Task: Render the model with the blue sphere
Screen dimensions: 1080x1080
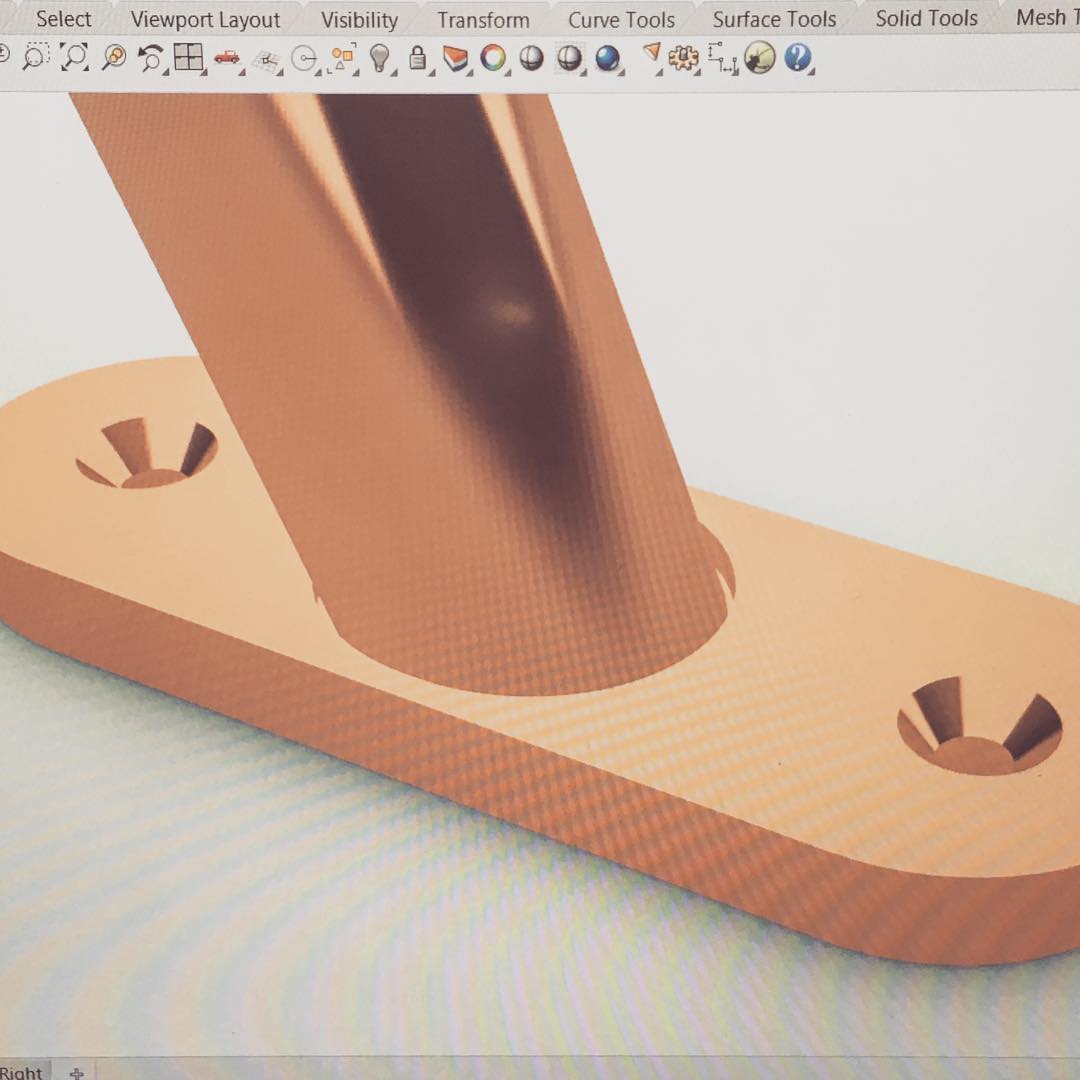Action: coord(607,59)
